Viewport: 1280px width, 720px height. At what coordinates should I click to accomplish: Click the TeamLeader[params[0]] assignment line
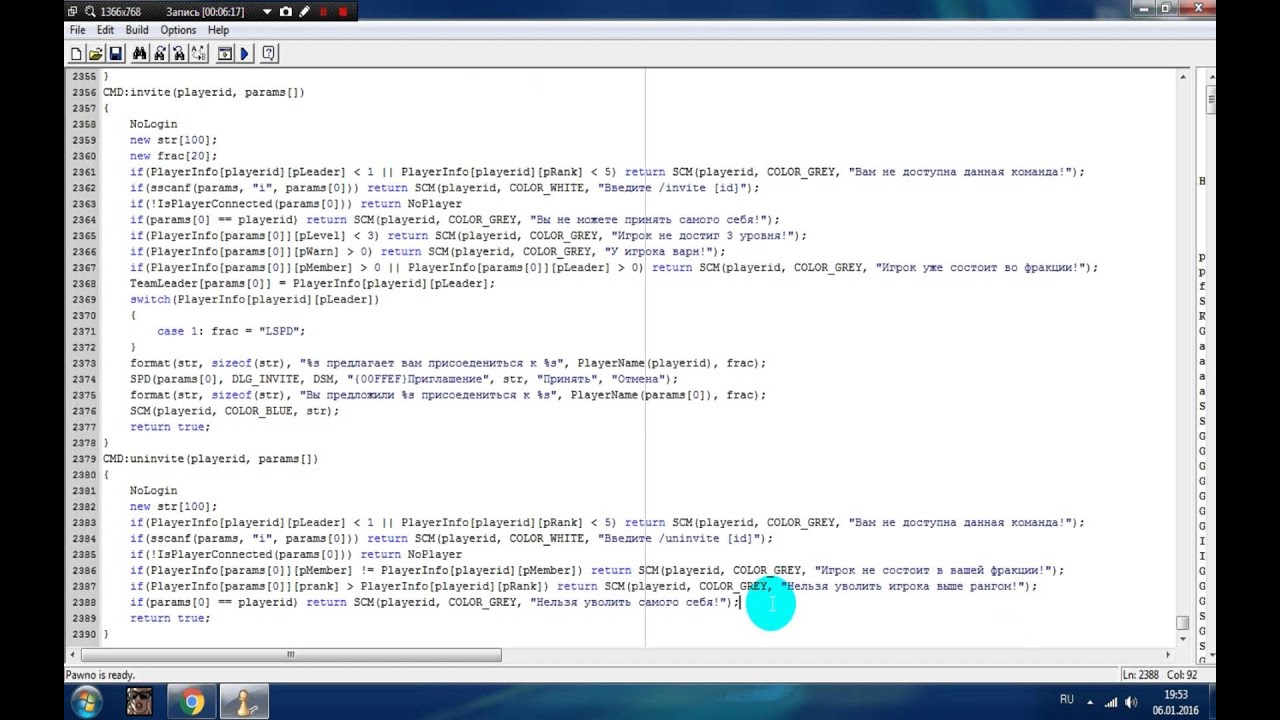coord(312,283)
